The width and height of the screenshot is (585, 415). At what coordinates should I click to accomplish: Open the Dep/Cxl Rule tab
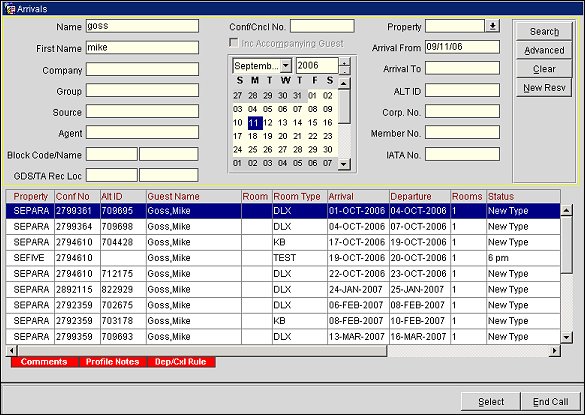pos(181,362)
